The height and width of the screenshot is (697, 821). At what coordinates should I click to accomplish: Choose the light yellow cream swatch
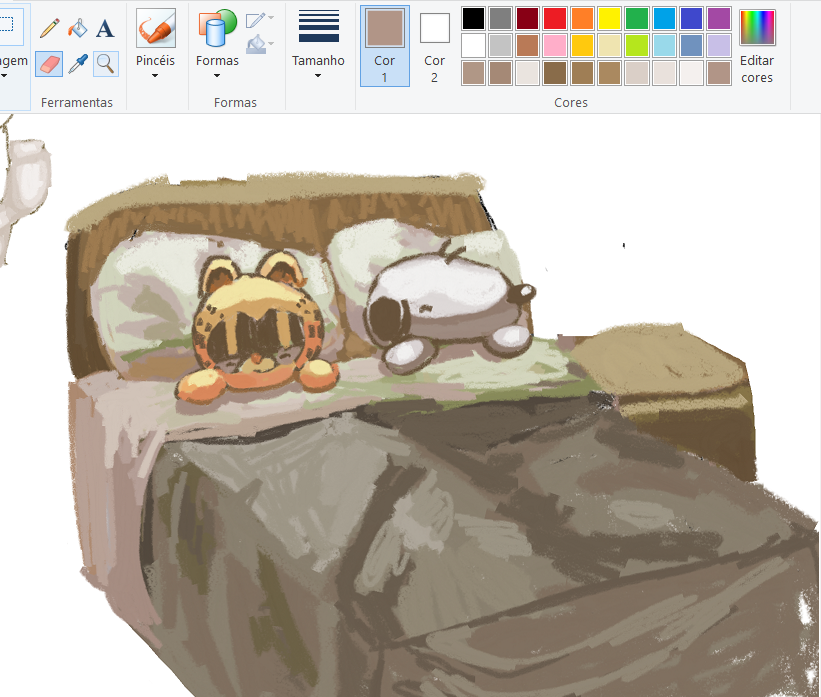[609, 46]
